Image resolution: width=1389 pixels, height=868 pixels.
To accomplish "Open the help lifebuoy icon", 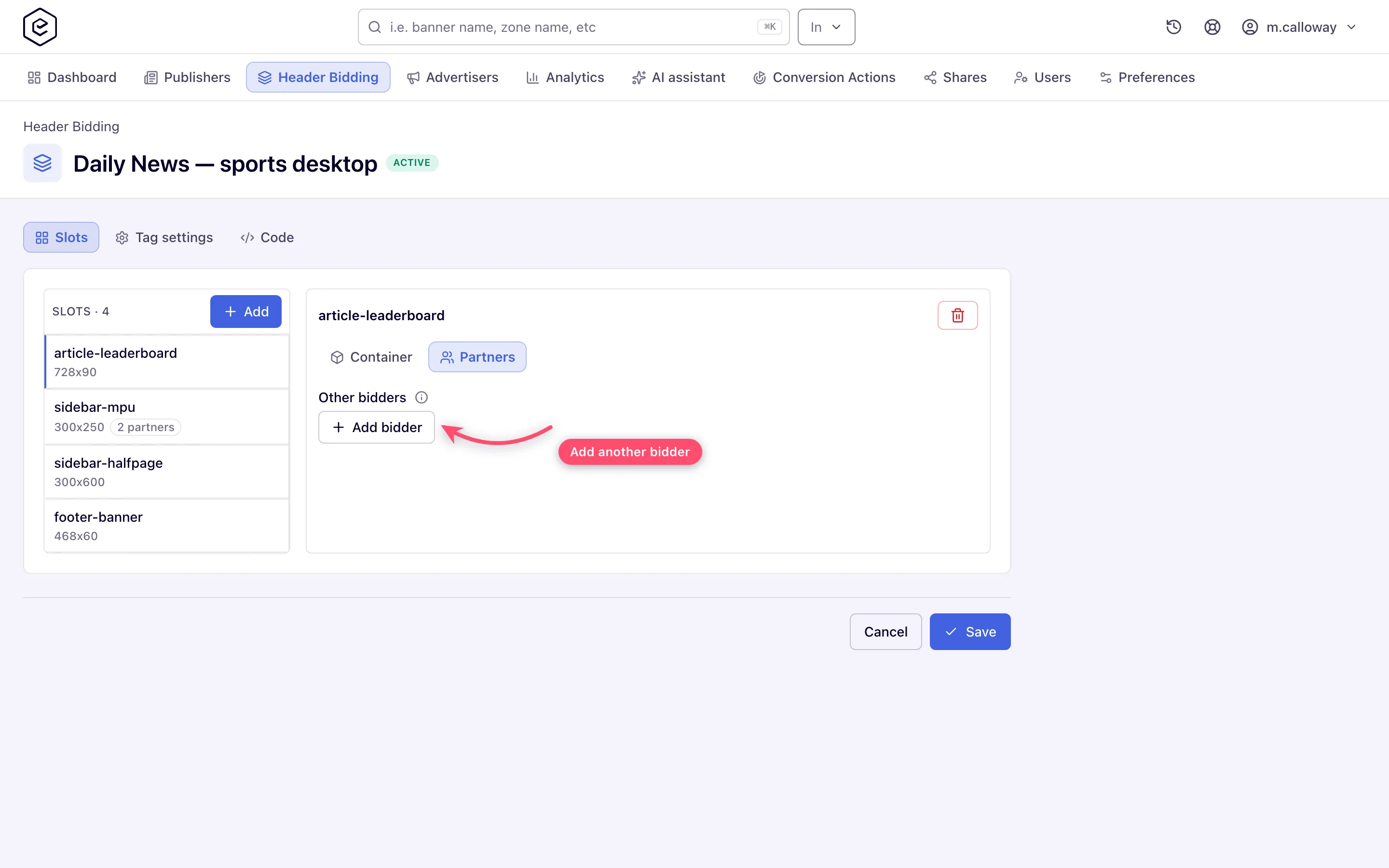I will click(1212, 27).
